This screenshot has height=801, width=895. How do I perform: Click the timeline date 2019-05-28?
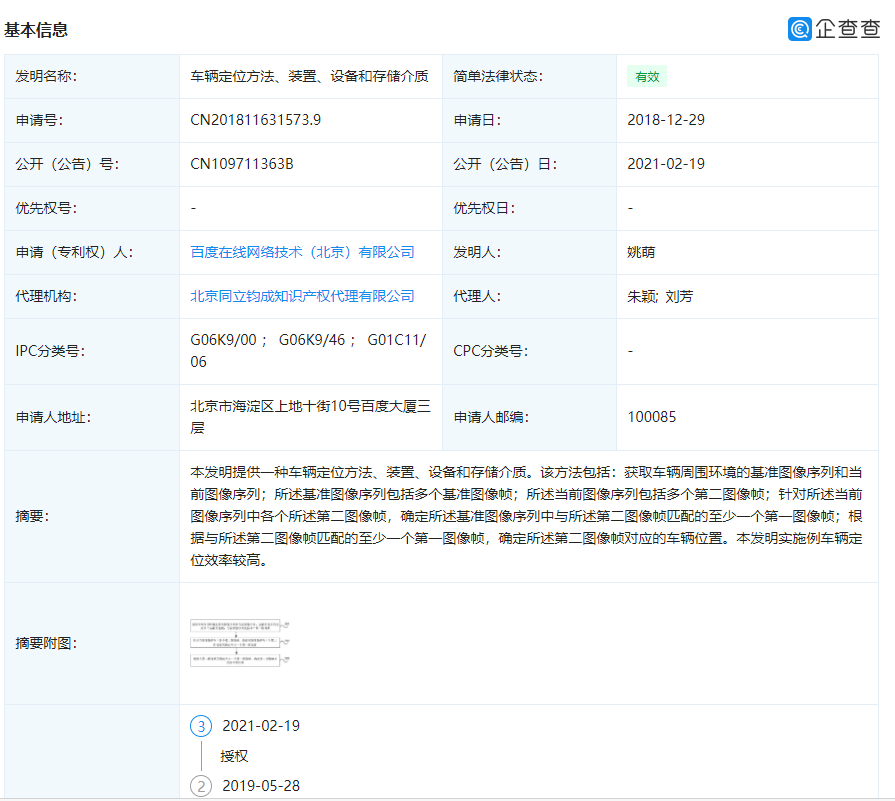(261, 786)
